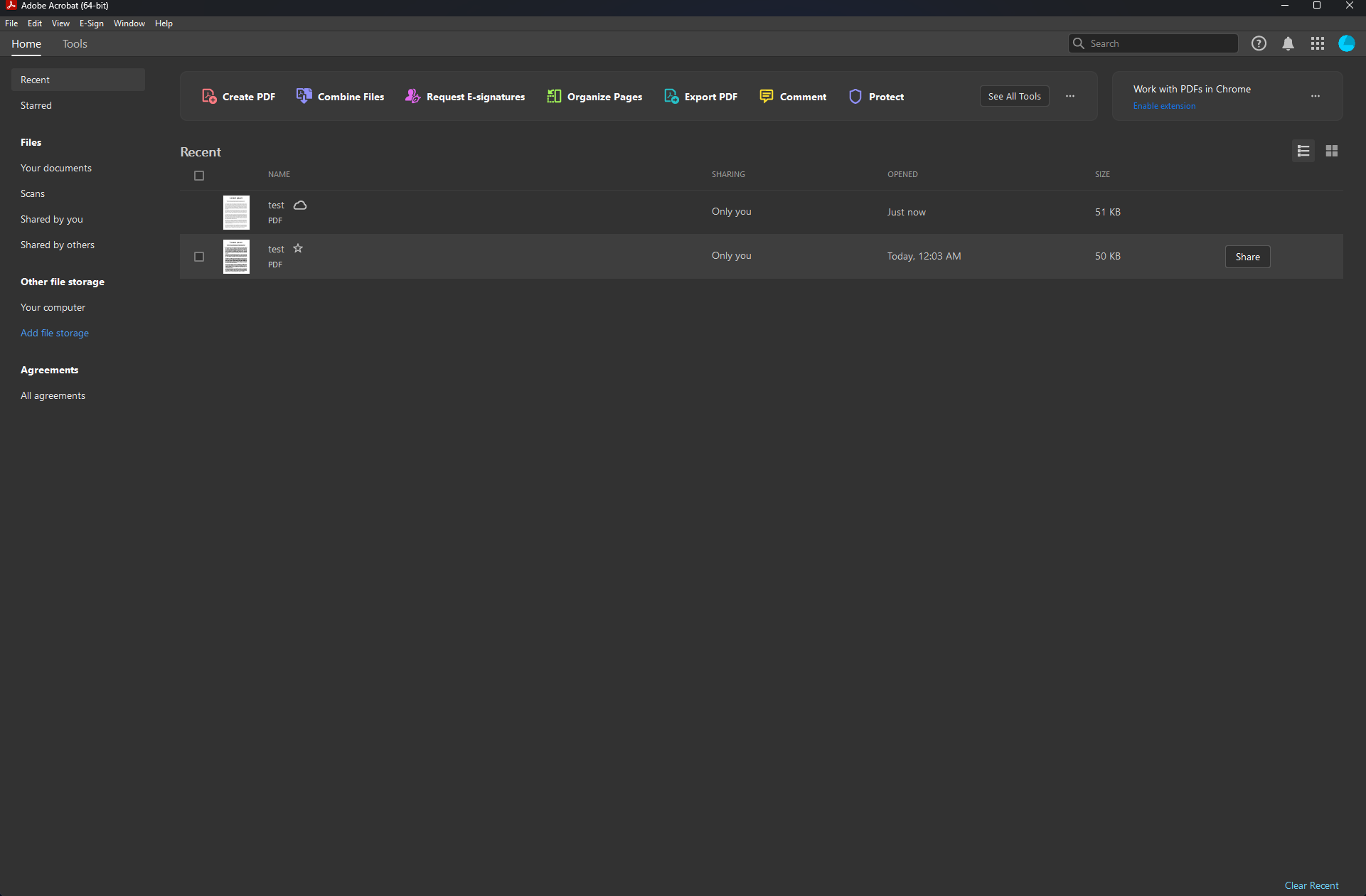Open the Comment tool

click(x=793, y=97)
